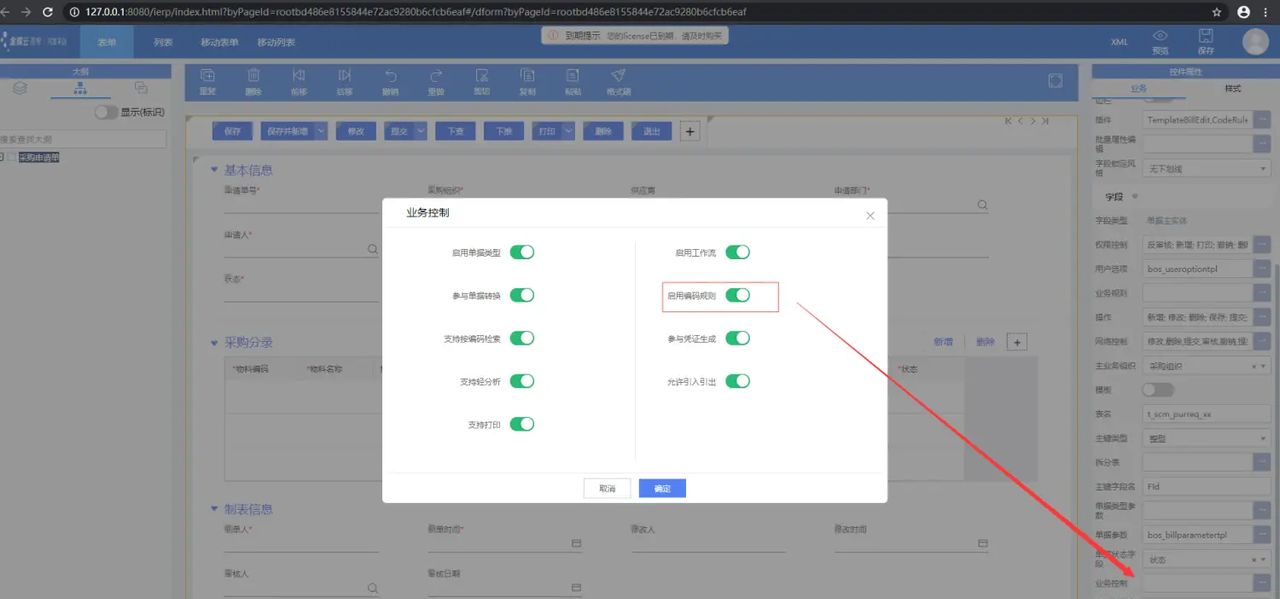The image size is (1280, 599).
Task: Select the hierarchy tree icon in outline panel
Action: pyautogui.click(x=80, y=88)
